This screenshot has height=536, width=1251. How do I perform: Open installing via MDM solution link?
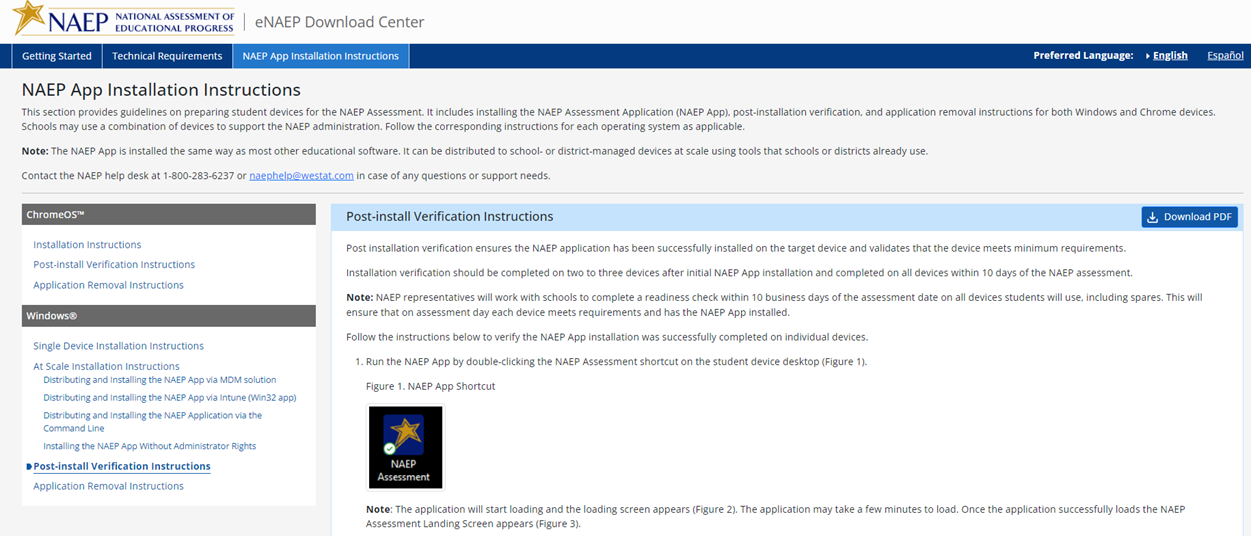click(x=160, y=380)
